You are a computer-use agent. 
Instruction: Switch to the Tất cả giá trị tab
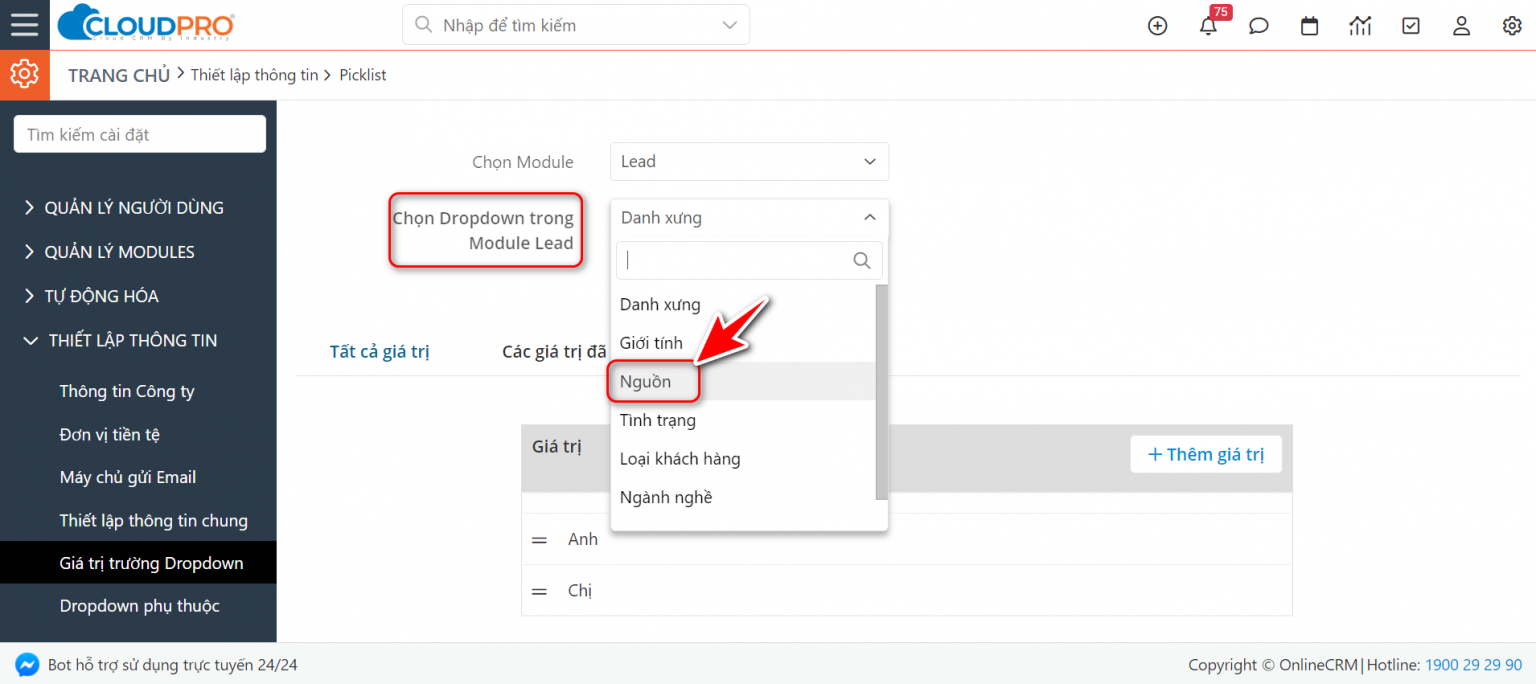point(380,351)
